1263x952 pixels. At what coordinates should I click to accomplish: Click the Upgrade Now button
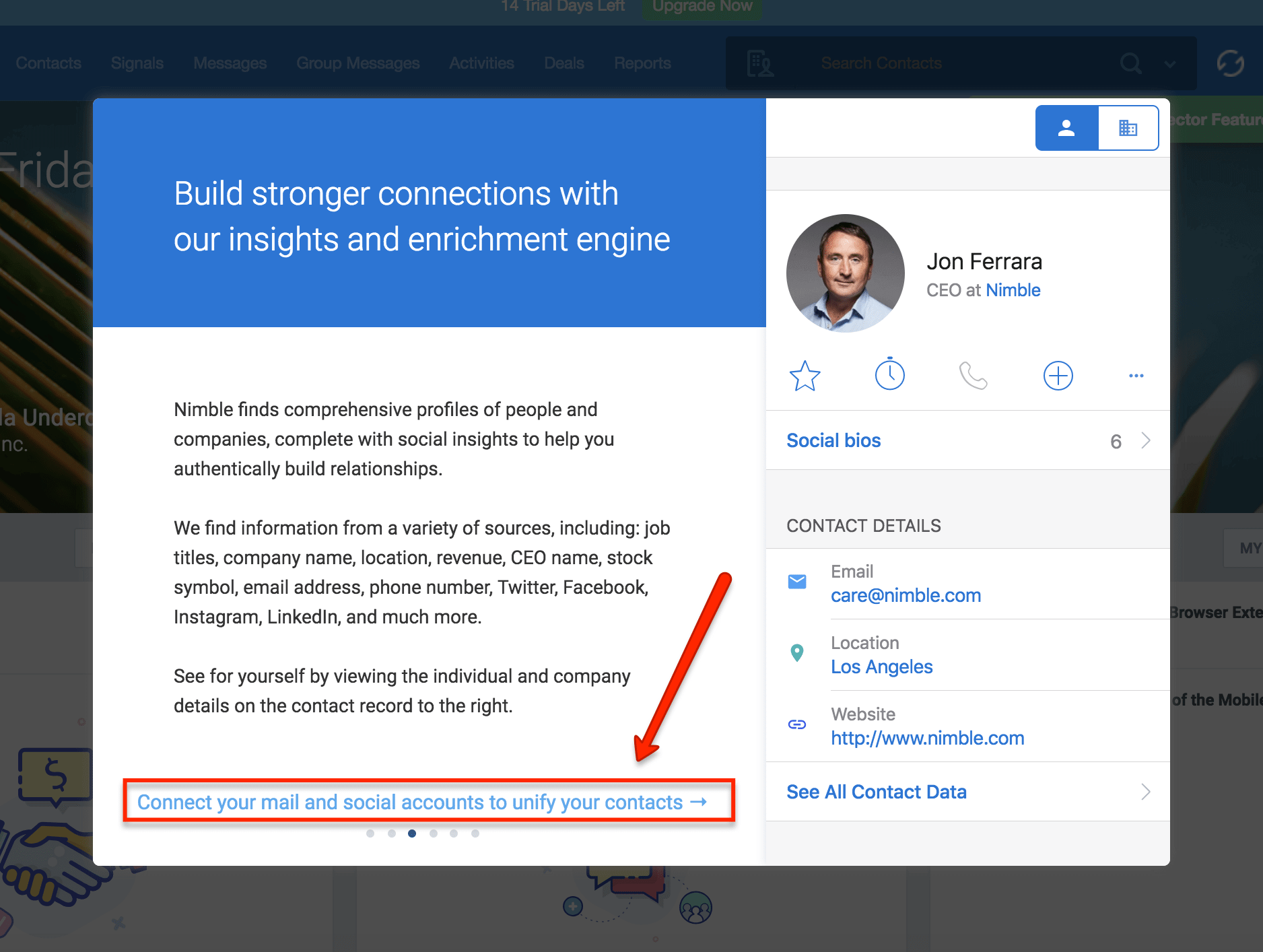pos(702,7)
